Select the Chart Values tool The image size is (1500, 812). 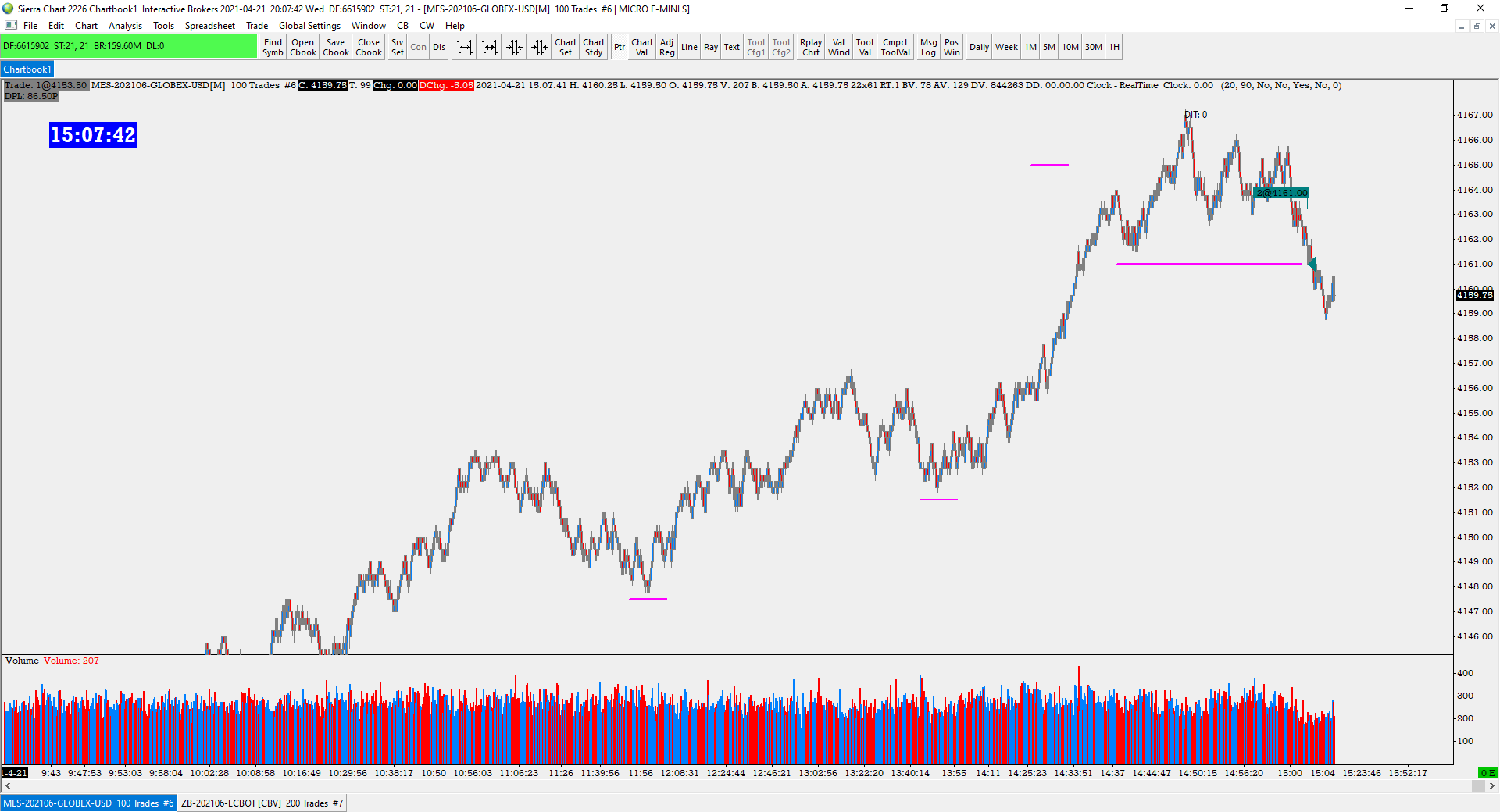click(x=642, y=47)
